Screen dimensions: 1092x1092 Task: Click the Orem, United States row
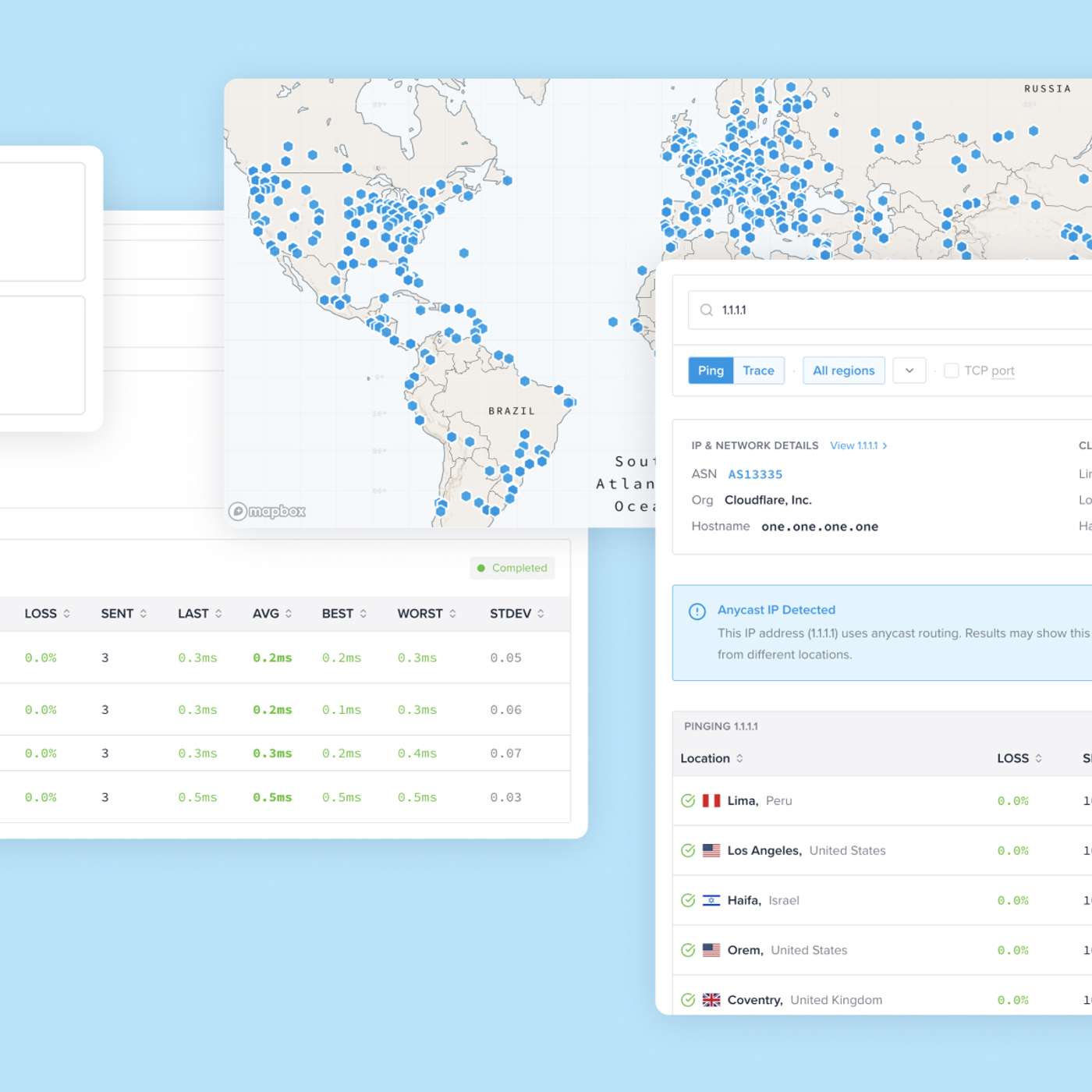click(x=882, y=951)
